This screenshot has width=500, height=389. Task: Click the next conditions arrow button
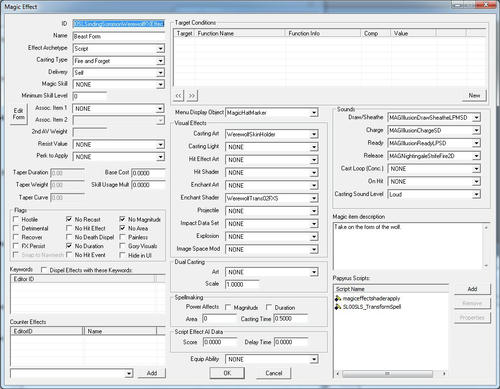tap(192, 96)
